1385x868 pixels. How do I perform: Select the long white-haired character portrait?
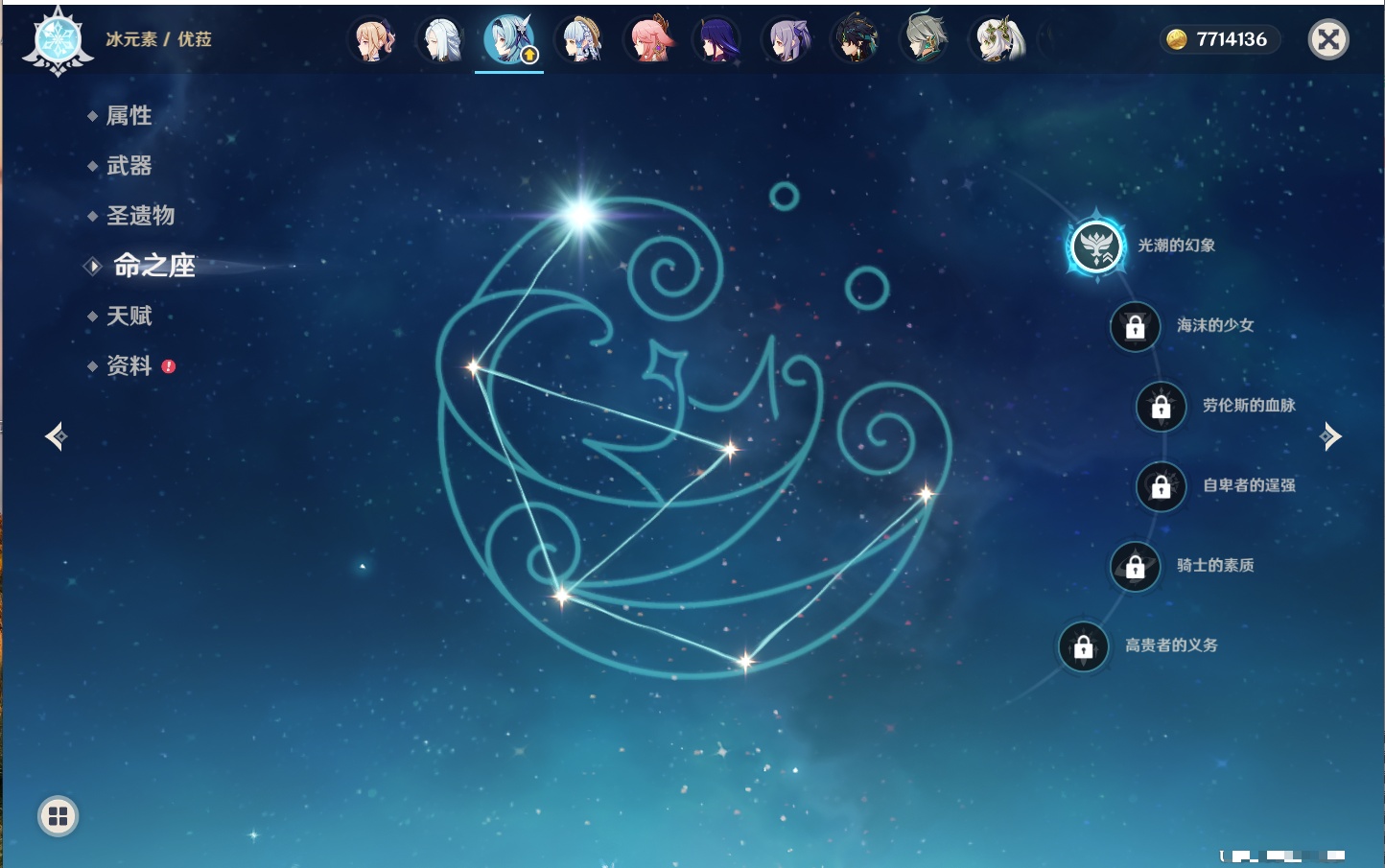click(441, 40)
